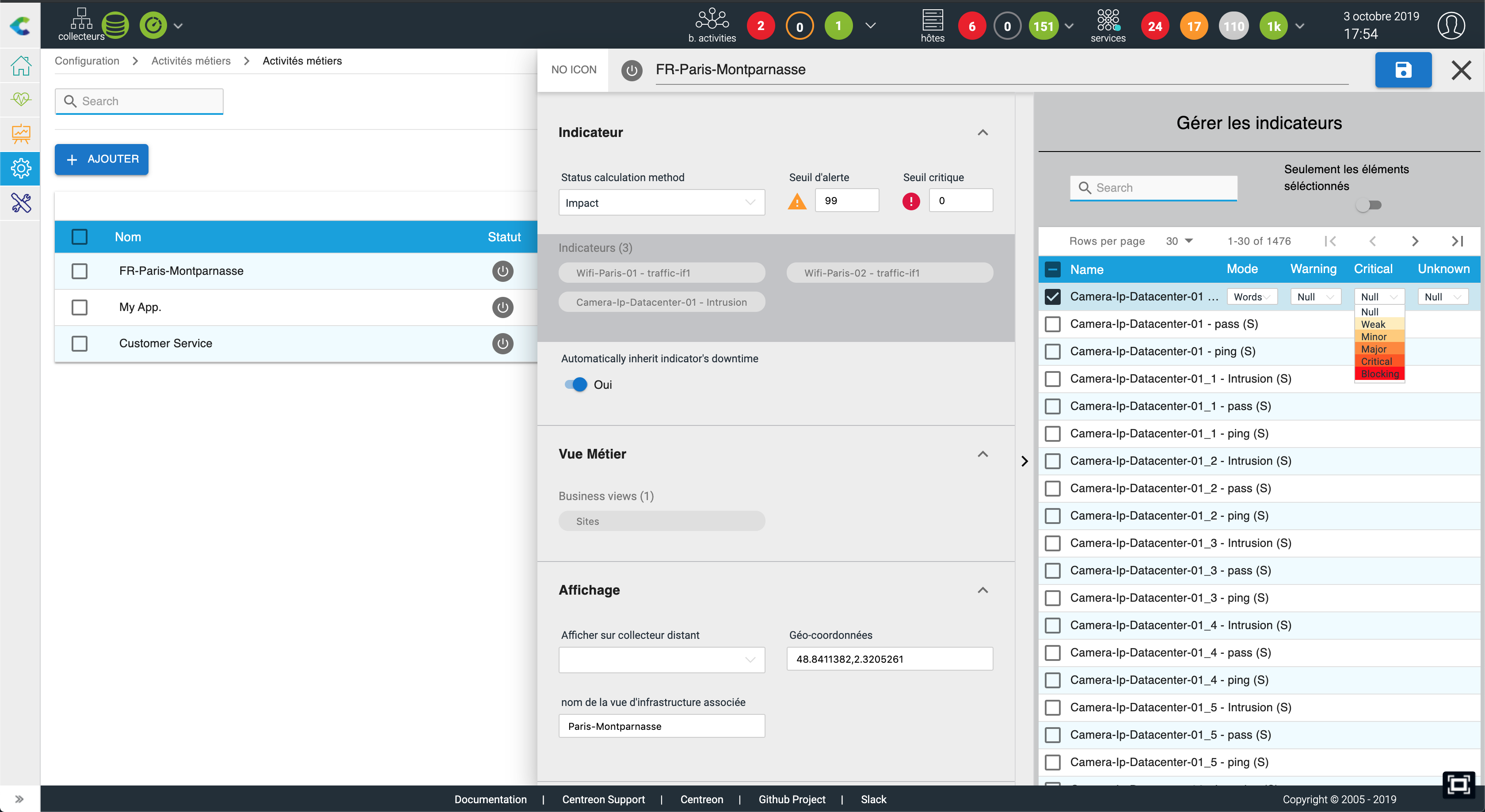This screenshot has height=812, width=1485.
Task: Click the user profile icon
Action: (x=1451, y=26)
